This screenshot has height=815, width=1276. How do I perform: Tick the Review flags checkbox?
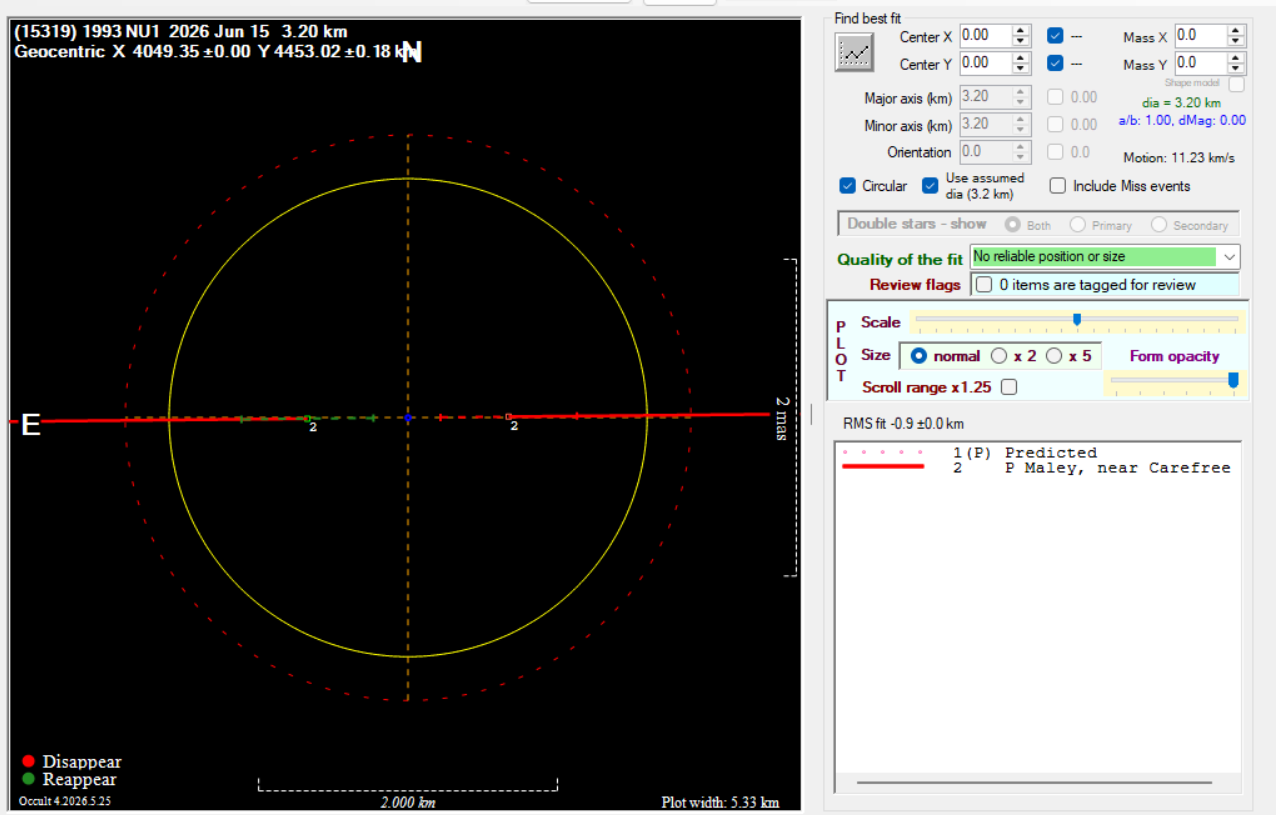[x=984, y=284]
